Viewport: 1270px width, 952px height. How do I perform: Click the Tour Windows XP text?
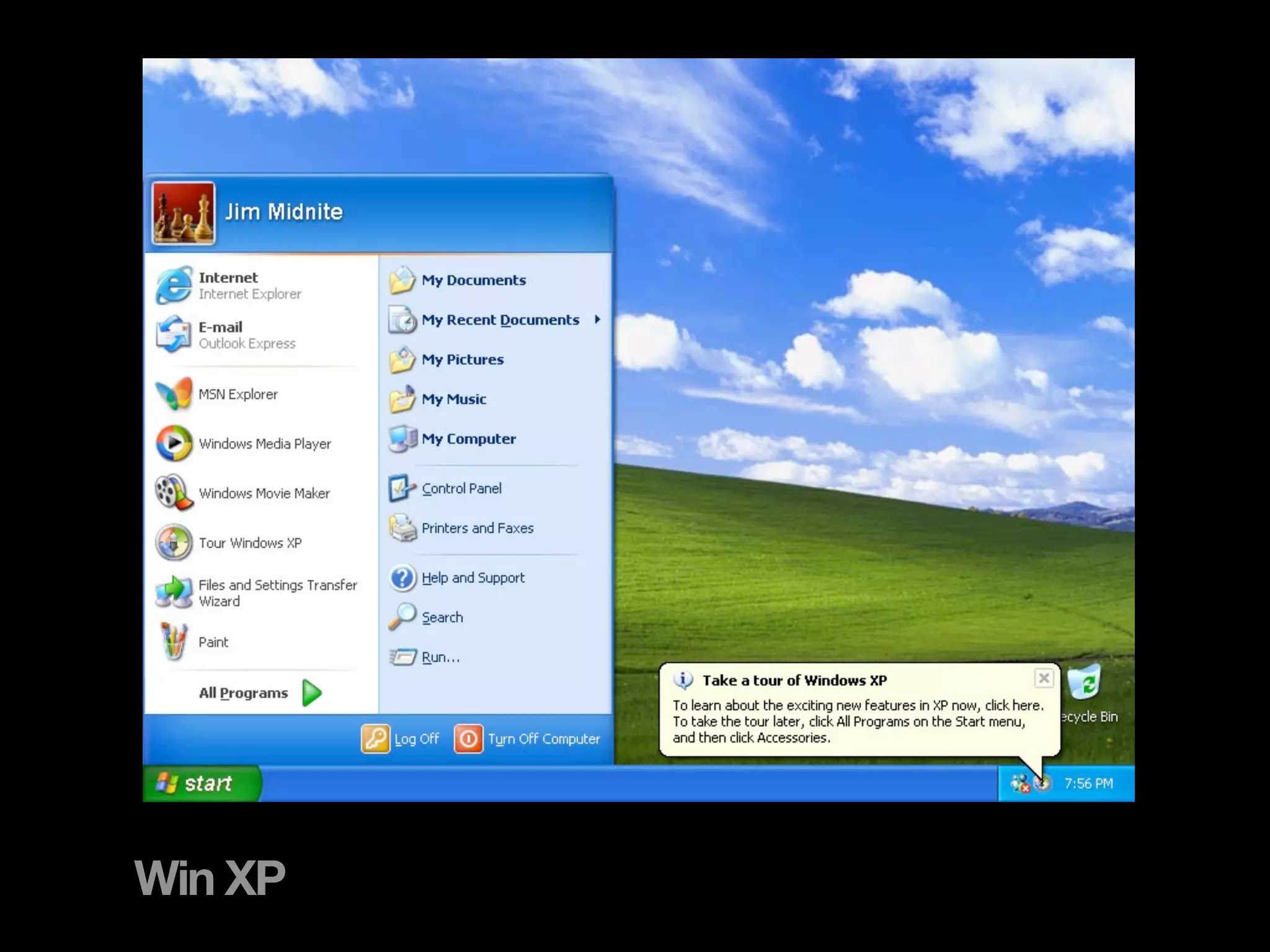250,543
